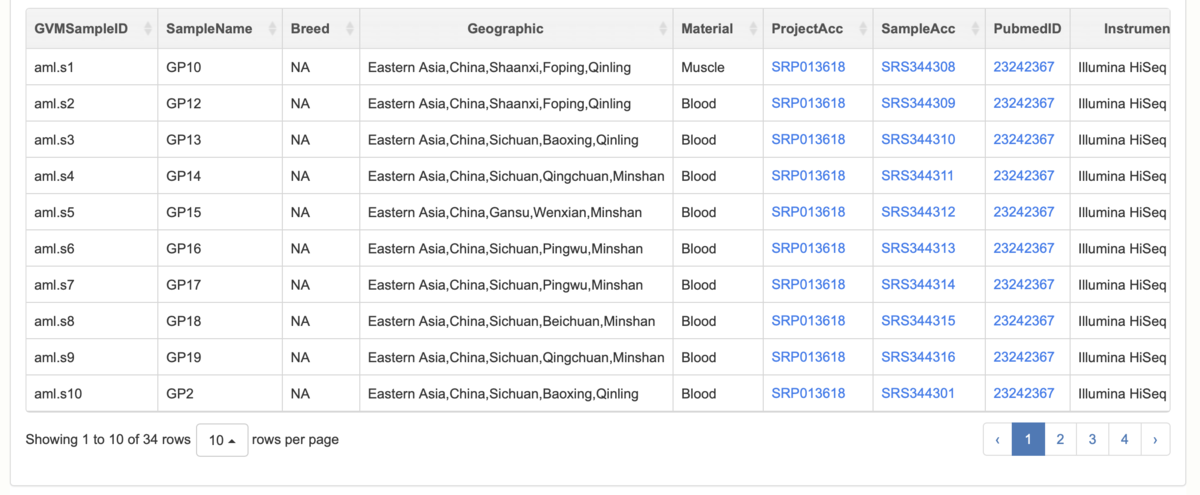This screenshot has width=1200, height=495.
Task: Sort by GVMSampleID column arrows
Action: (x=149, y=29)
